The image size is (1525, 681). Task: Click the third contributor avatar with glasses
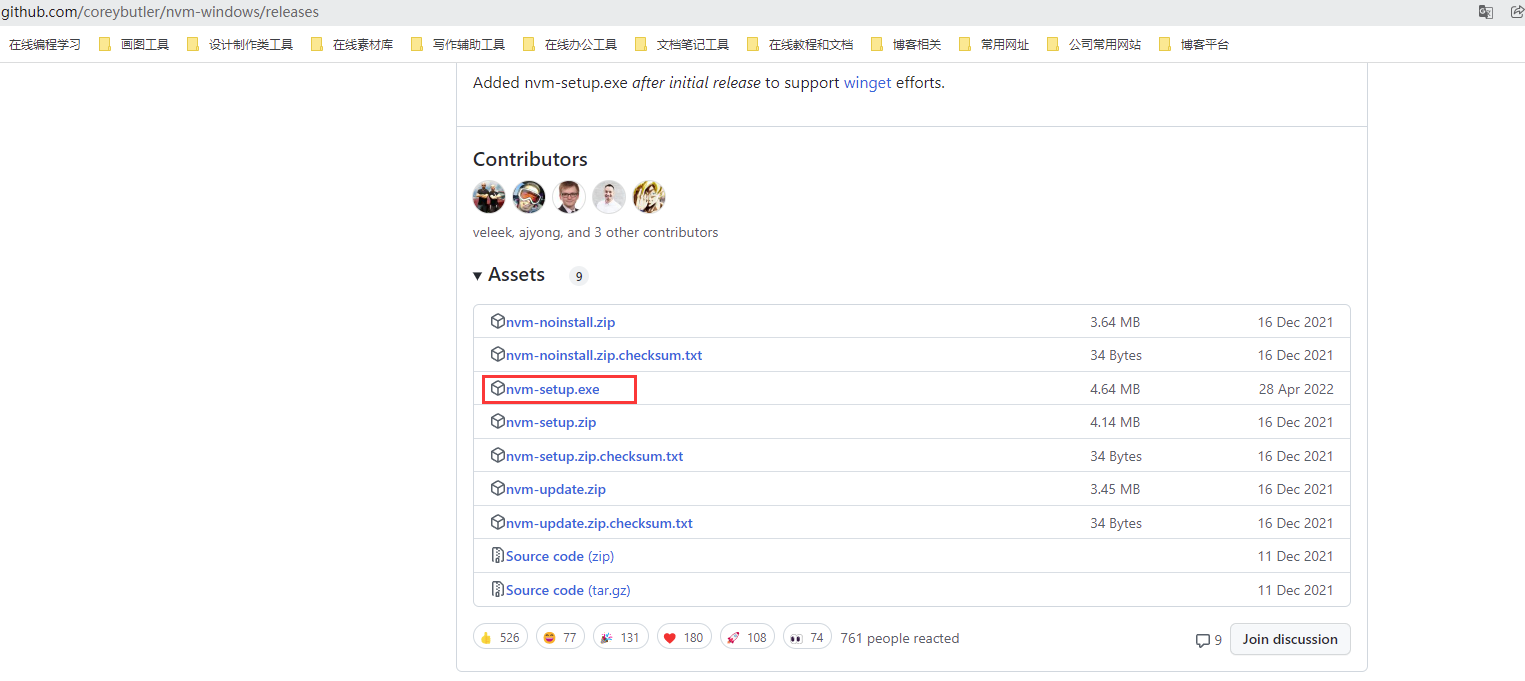click(569, 197)
